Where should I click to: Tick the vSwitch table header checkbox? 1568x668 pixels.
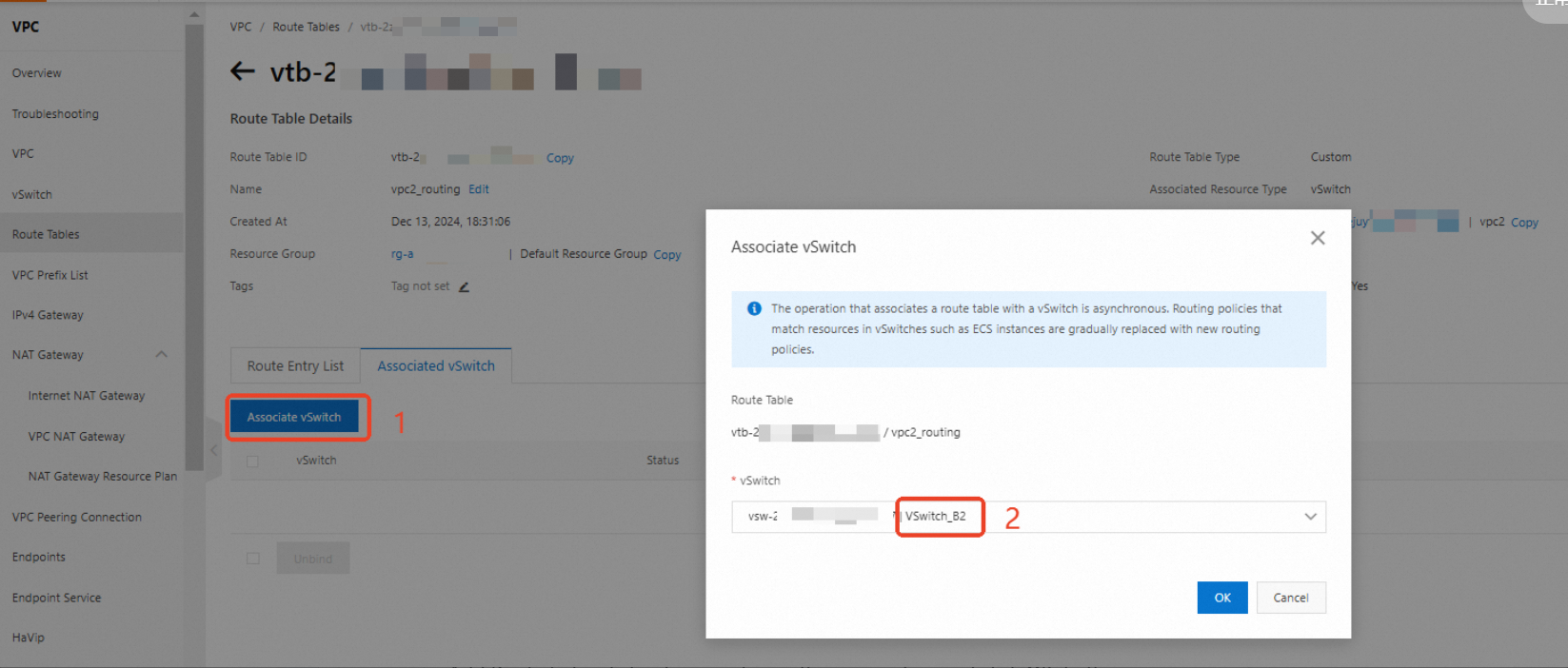point(252,461)
